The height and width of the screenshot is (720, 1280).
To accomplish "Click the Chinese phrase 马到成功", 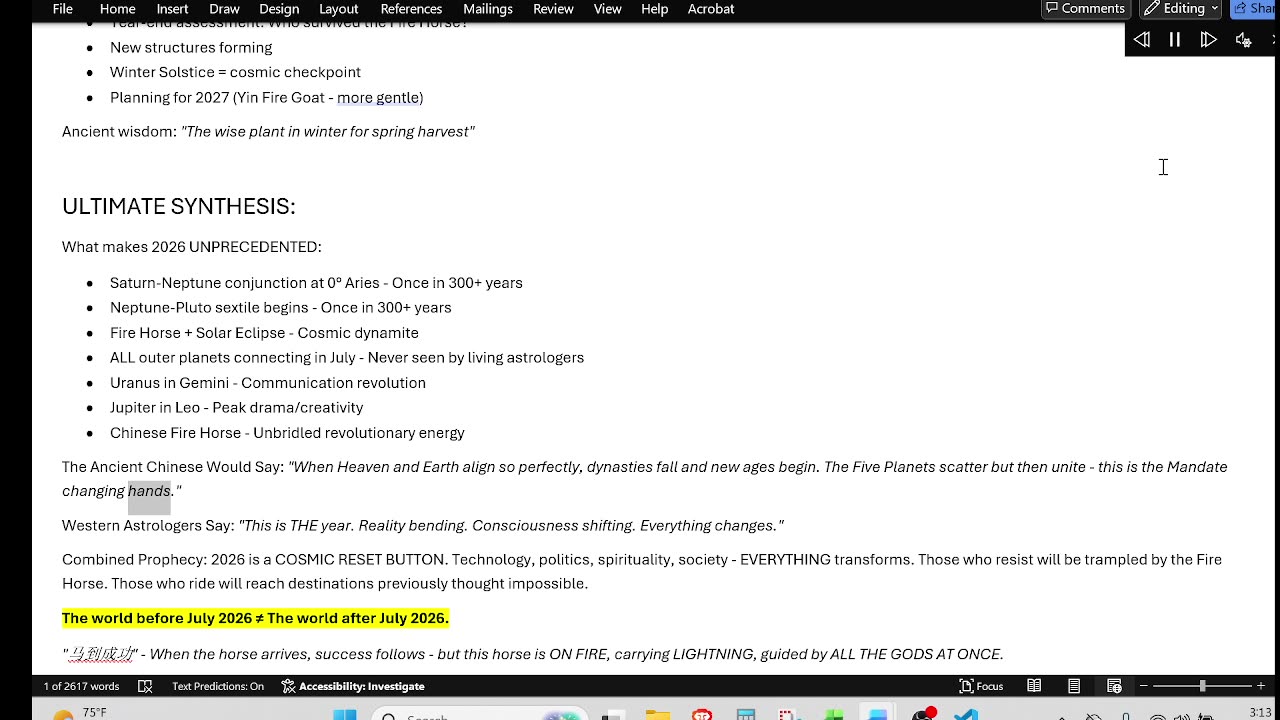I will [x=100, y=654].
